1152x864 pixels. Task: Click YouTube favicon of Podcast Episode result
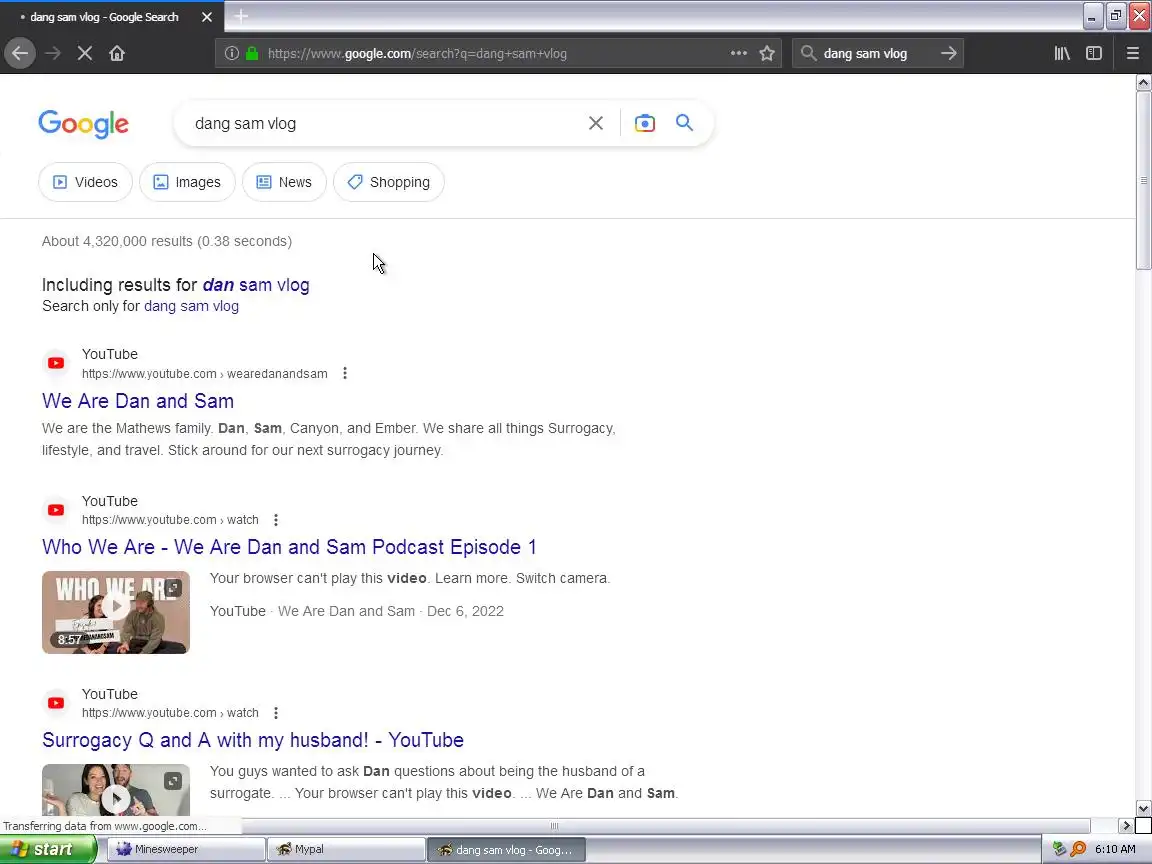pyautogui.click(x=56, y=510)
